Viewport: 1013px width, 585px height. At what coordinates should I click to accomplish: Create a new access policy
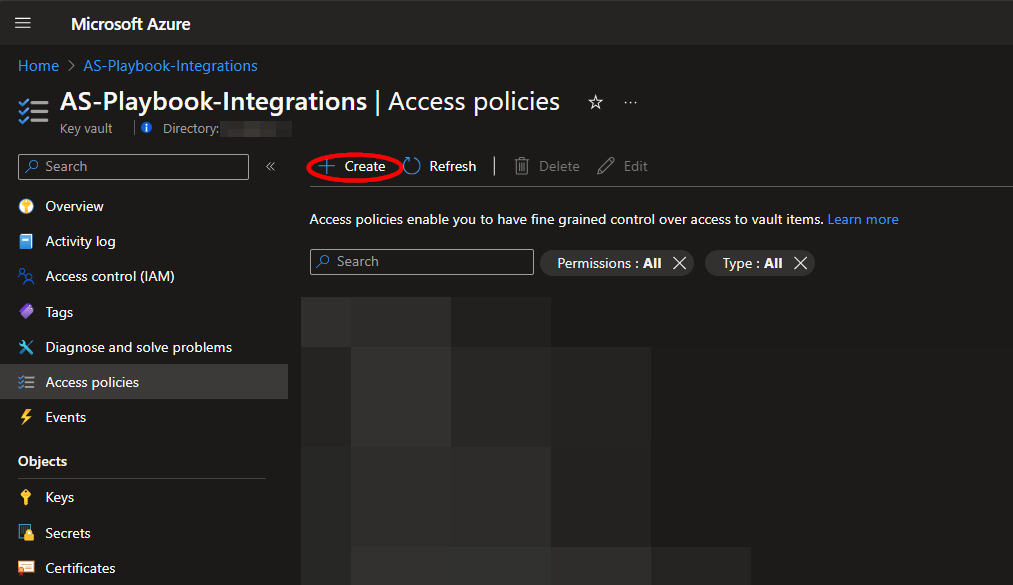pyautogui.click(x=353, y=167)
